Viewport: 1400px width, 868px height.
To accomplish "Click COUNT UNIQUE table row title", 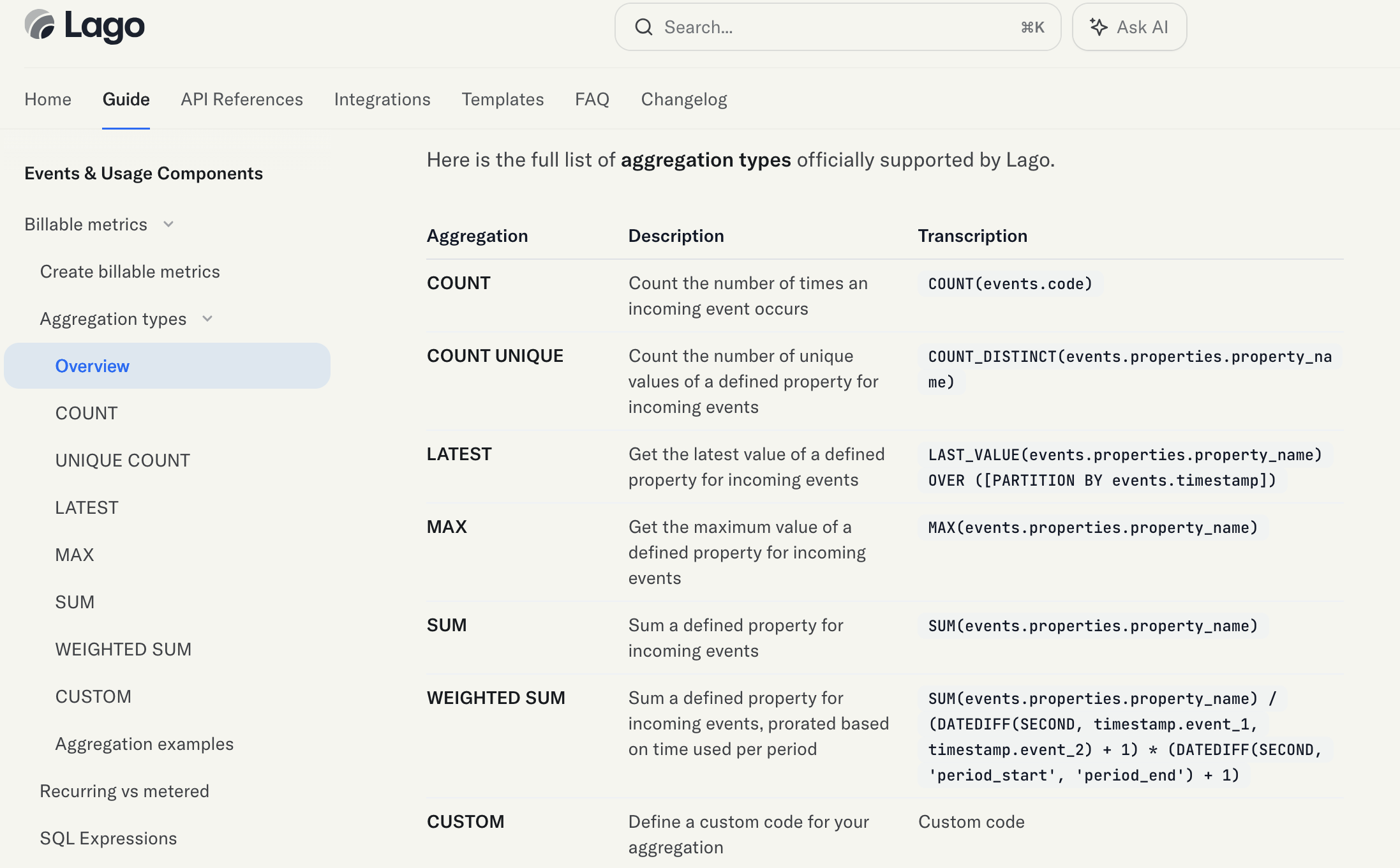I will (495, 355).
